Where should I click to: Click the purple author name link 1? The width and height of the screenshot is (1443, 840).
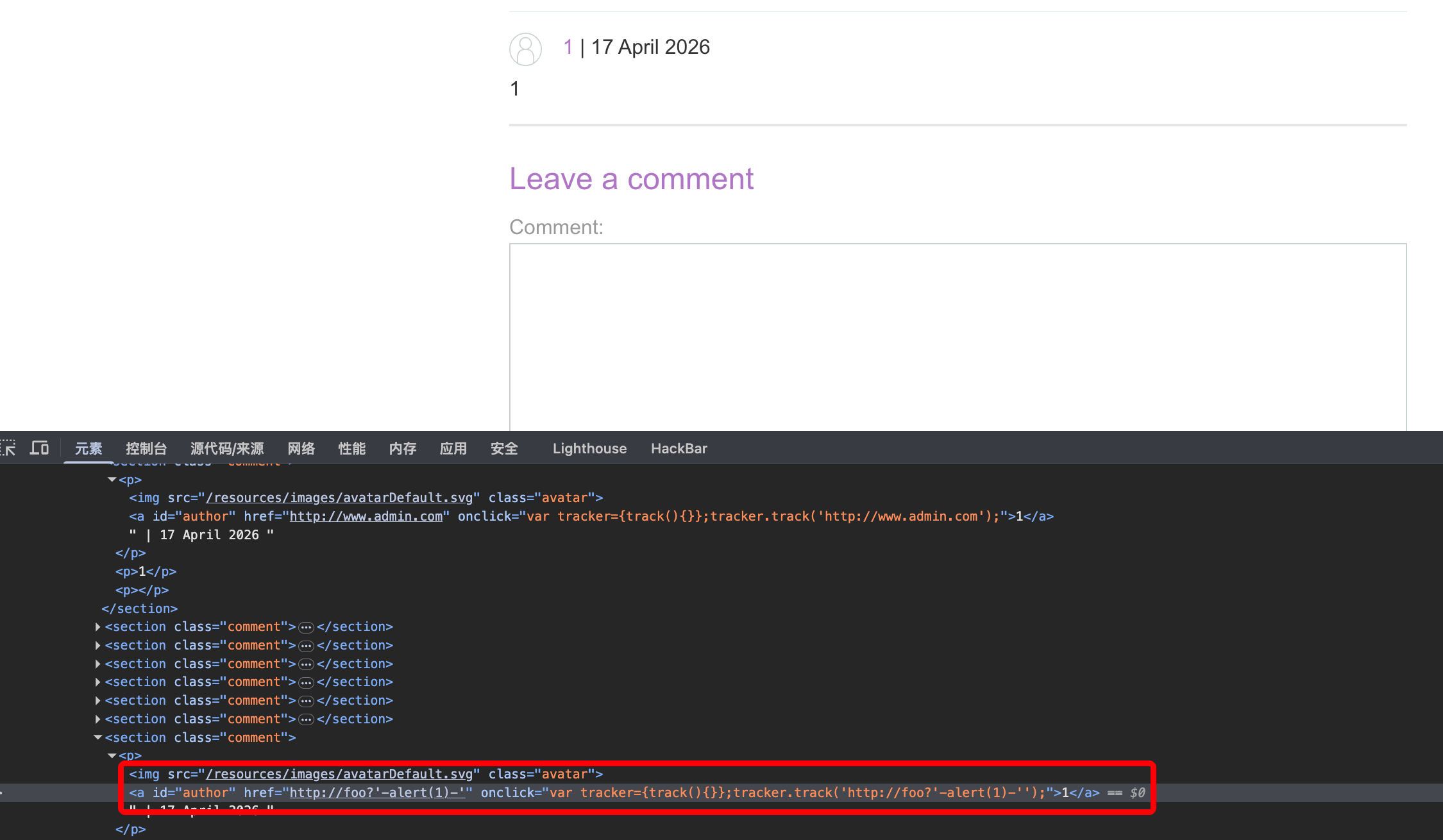(568, 47)
